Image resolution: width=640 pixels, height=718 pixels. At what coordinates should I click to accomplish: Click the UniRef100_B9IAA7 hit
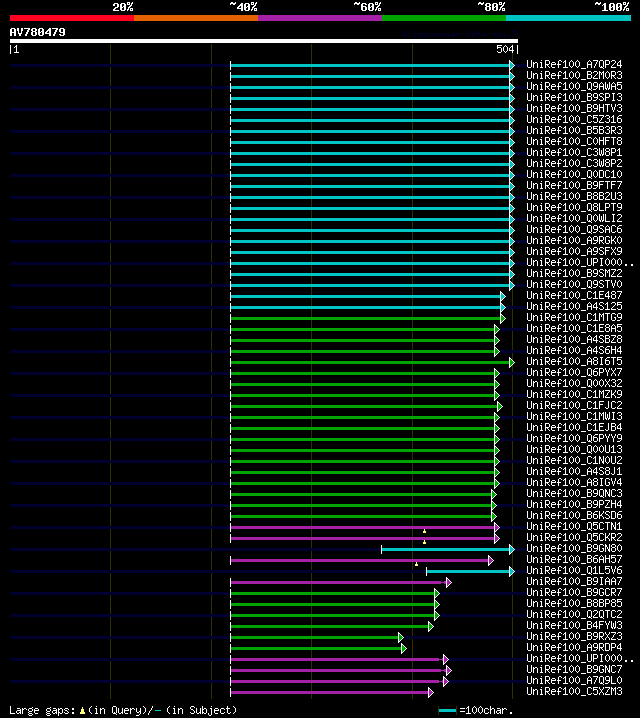click(x=574, y=581)
